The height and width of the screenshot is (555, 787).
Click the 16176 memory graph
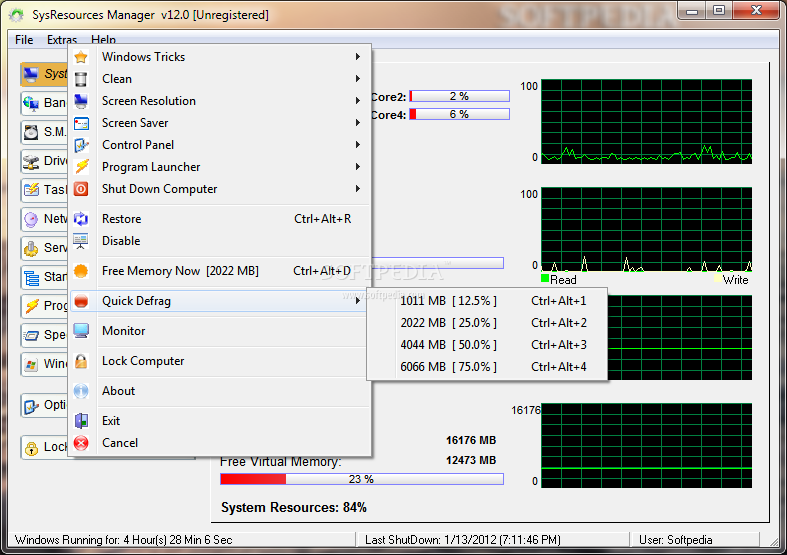(x=646, y=446)
